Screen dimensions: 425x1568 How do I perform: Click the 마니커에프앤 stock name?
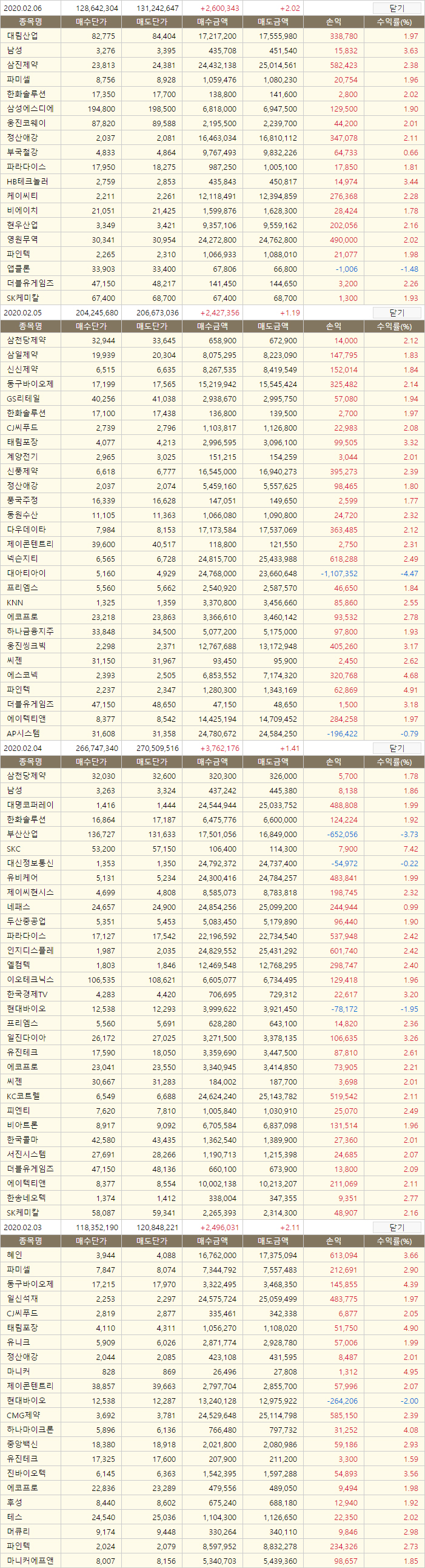[30, 1561]
